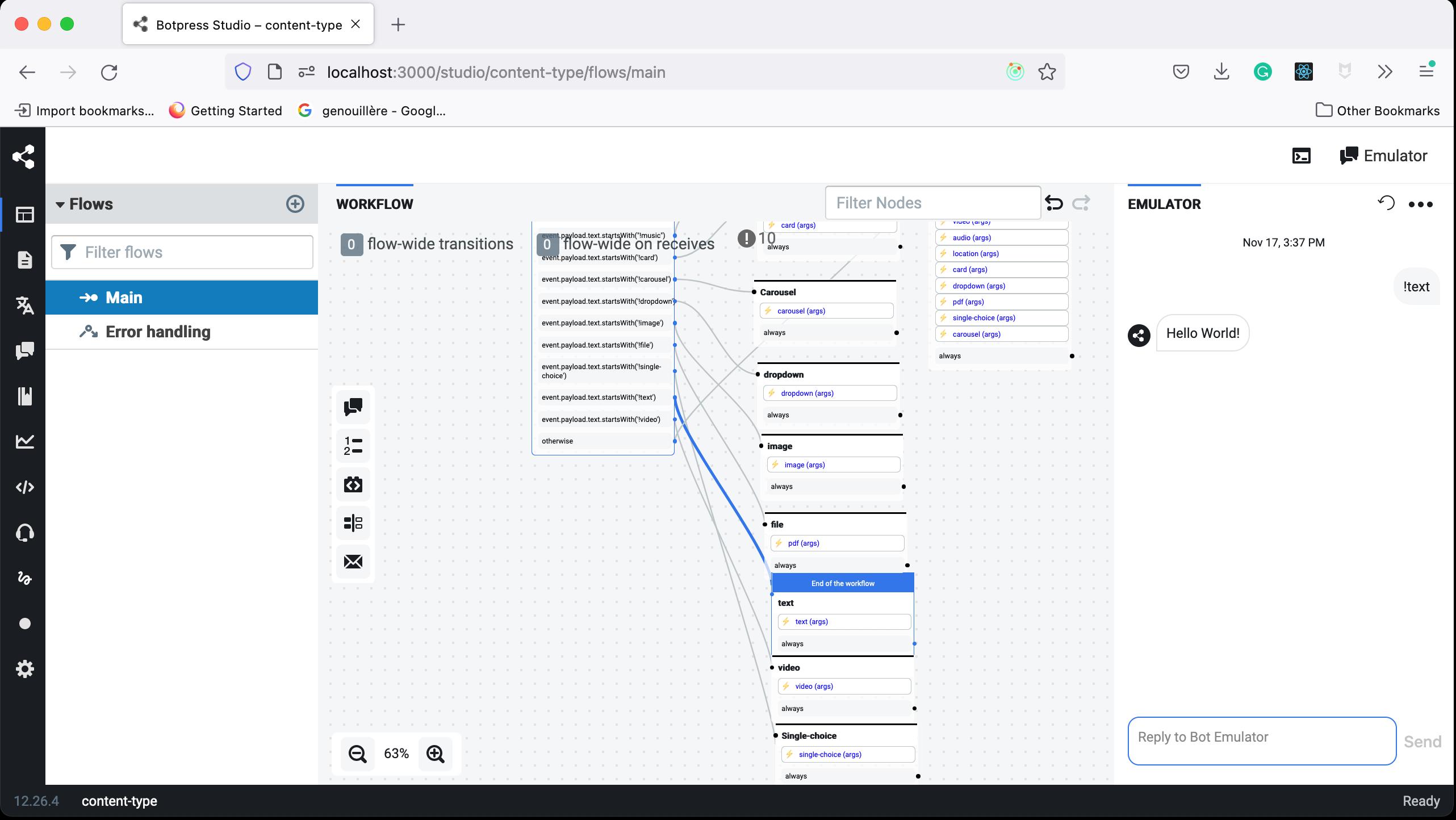Show more browser extensions chevron

[1385, 72]
